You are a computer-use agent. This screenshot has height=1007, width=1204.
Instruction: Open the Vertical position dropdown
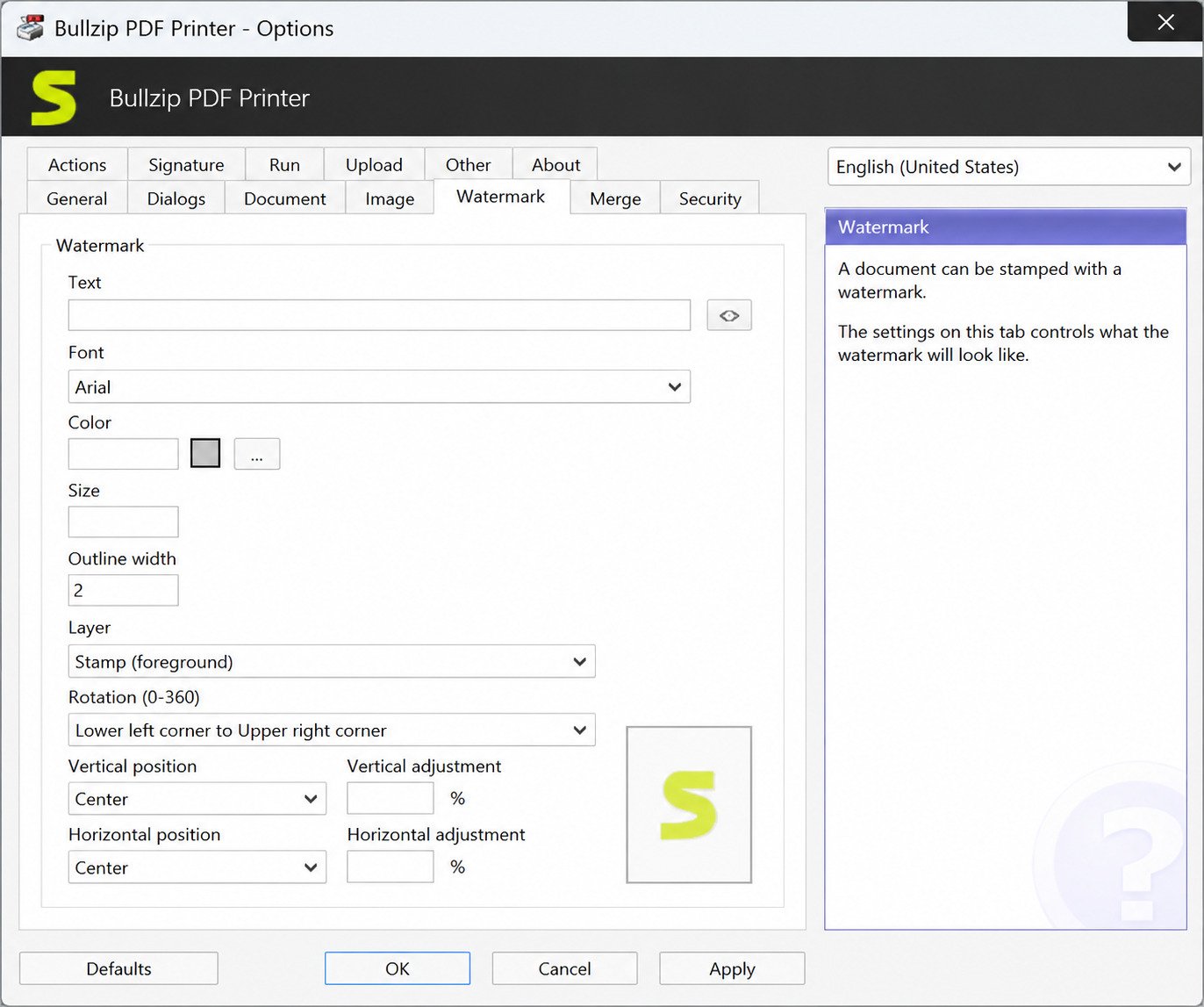[x=197, y=798]
